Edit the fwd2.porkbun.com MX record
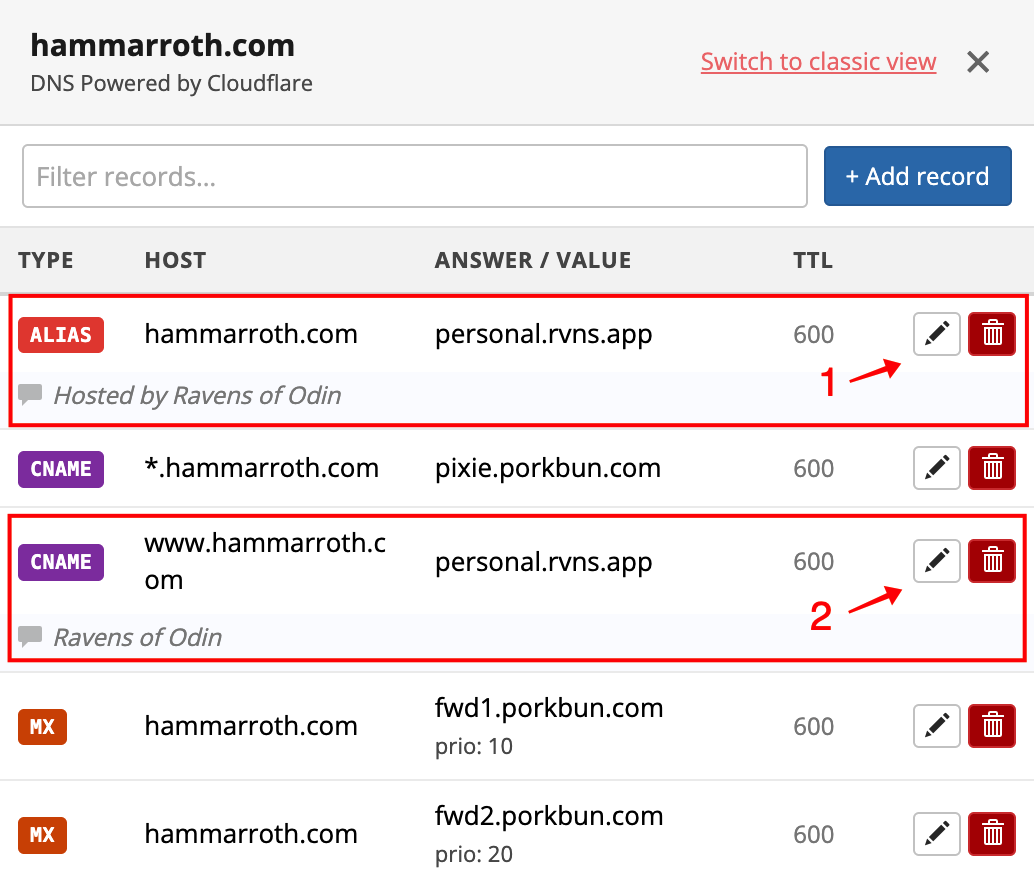Image resolution: width=1034 pixels, height=882 pixels. coord(937,834)
